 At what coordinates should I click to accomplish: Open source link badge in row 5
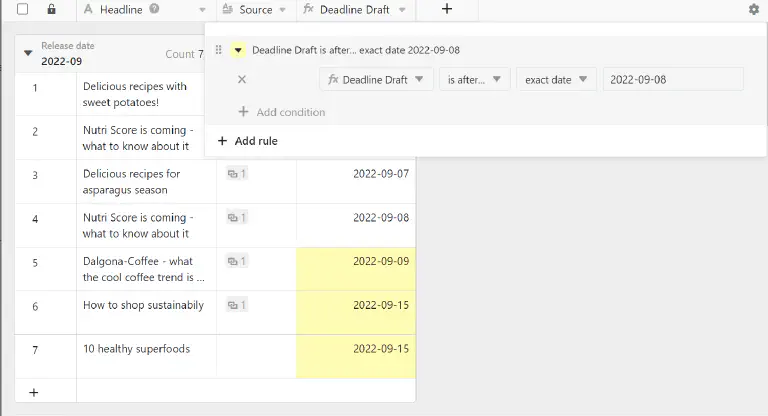[236, 261]
